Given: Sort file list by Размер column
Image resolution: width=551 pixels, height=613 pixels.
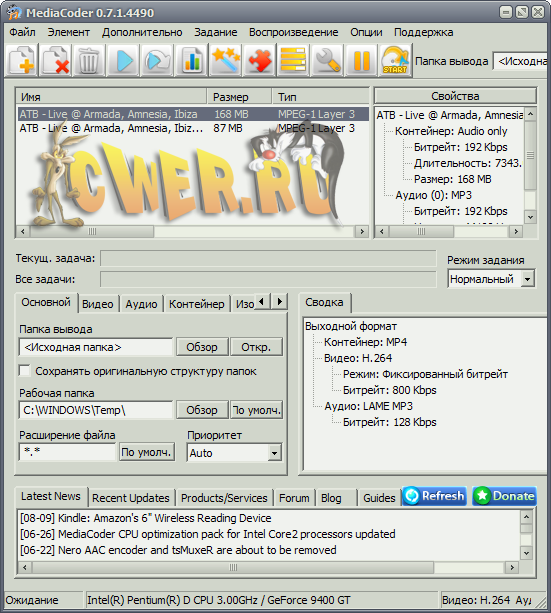Looking at the screenshot, I should (239, 97).
